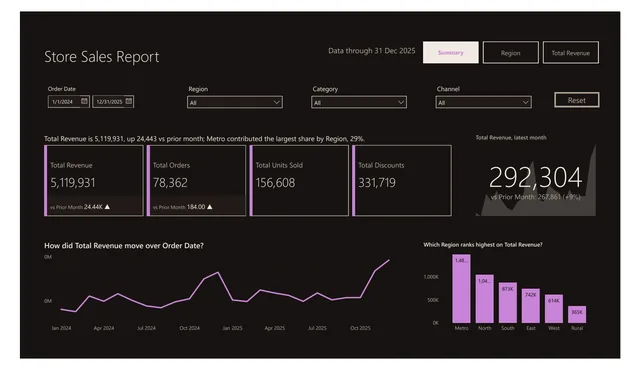Select the West bar labeled 614K

(x=554, y=309)
